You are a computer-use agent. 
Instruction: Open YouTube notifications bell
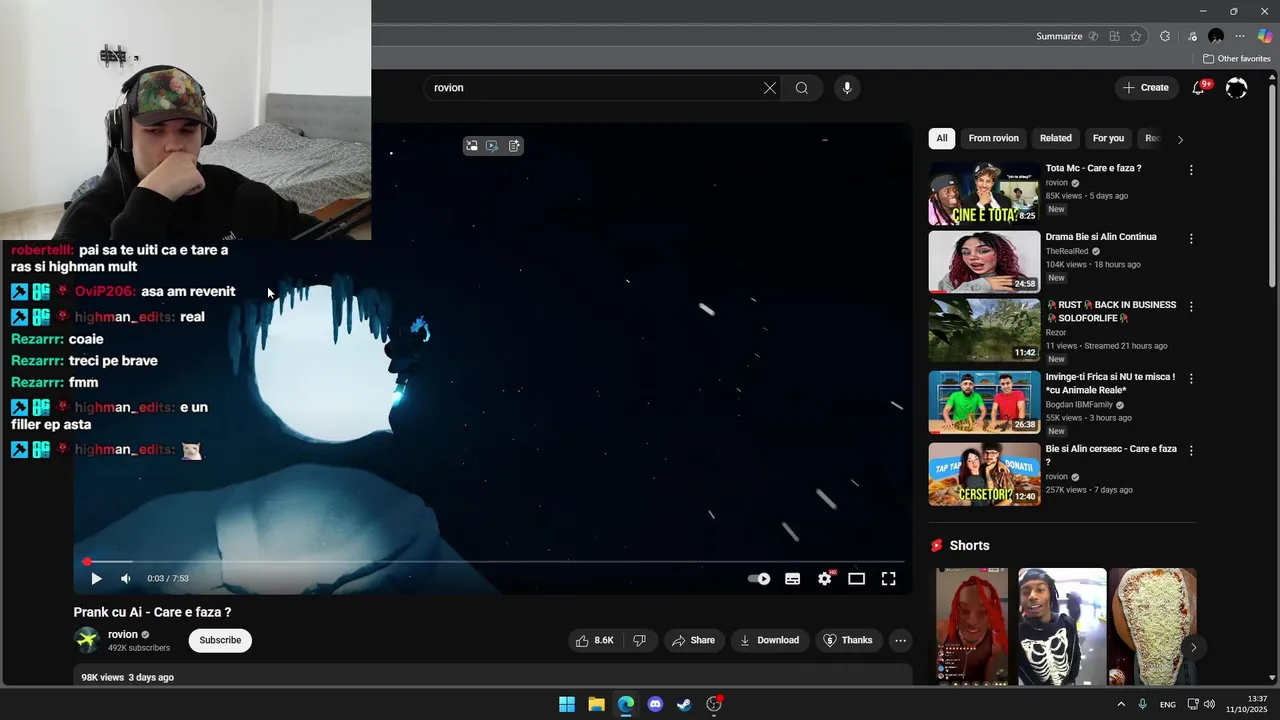pos(1199,88)
